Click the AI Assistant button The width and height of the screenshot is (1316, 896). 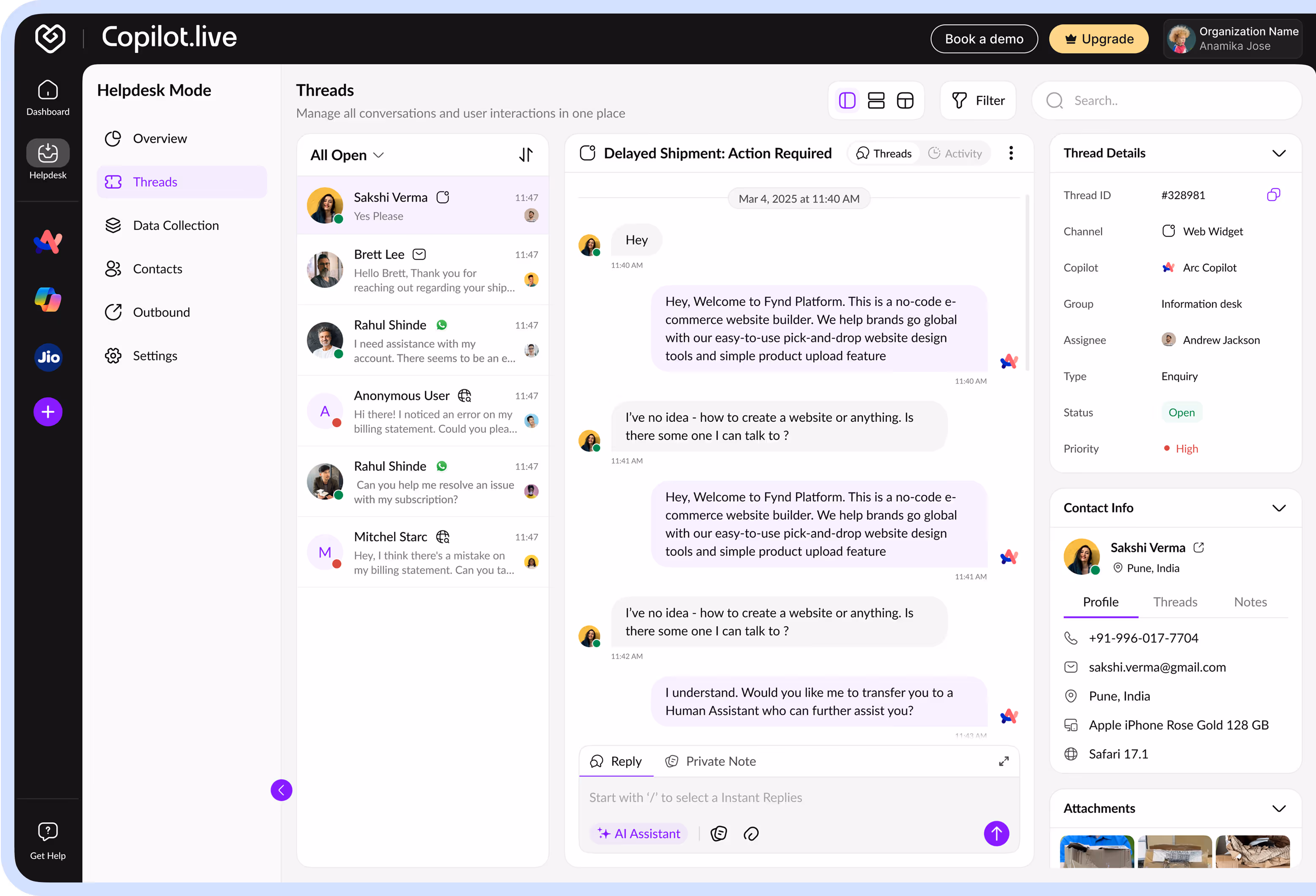coord(638,833)
